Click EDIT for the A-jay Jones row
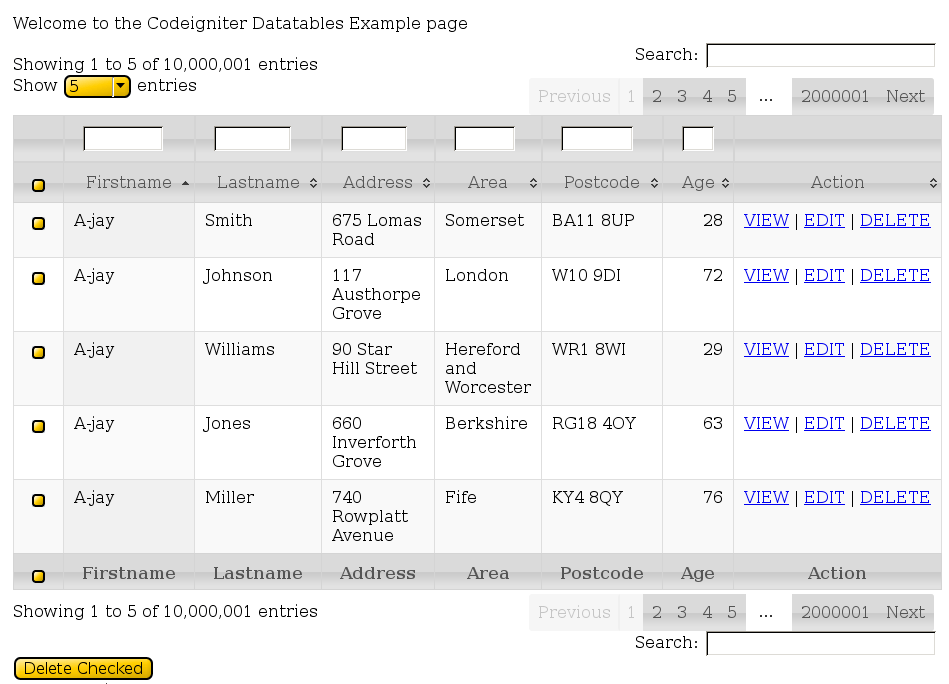The width and height of the screenshot is (949, 684). pos(824,423)
